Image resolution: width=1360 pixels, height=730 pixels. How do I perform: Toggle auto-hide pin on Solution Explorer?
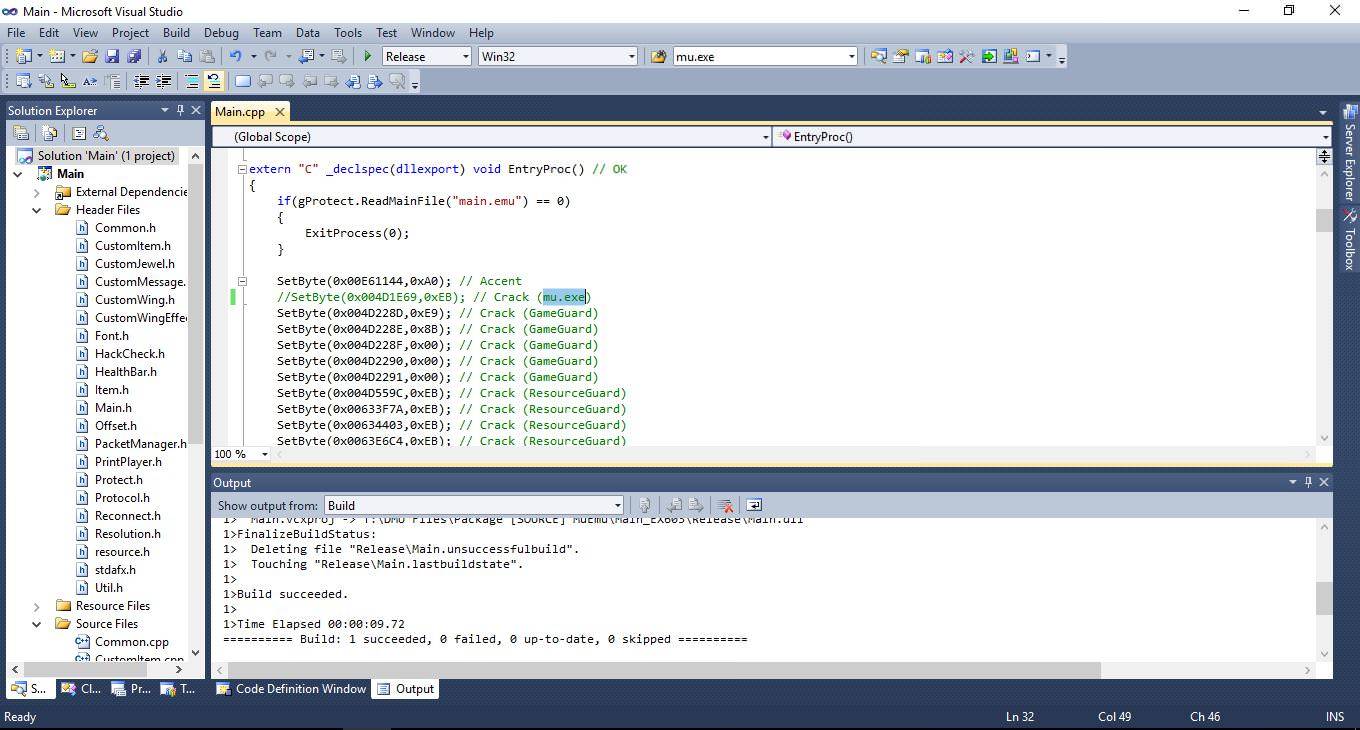pos(180,110)
